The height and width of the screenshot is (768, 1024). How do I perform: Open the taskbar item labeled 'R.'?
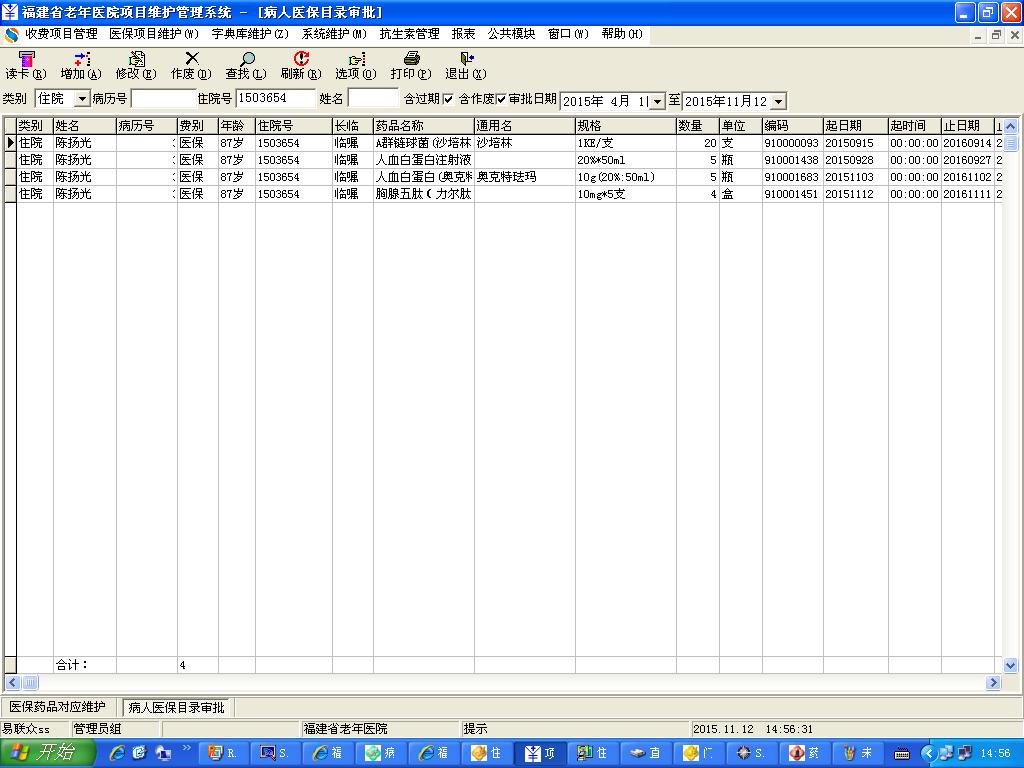pyautogui.click(x=224, y=754)
